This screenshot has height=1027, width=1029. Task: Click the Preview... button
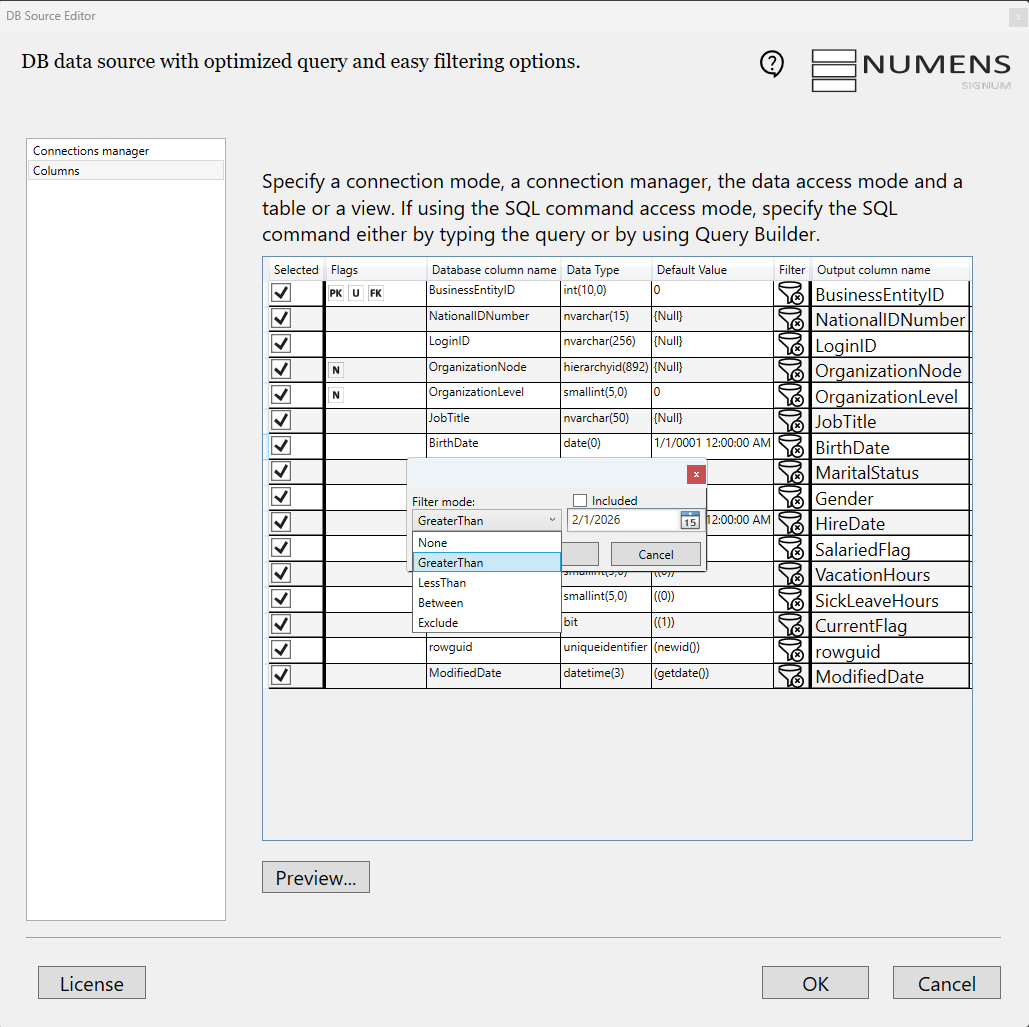315,878
